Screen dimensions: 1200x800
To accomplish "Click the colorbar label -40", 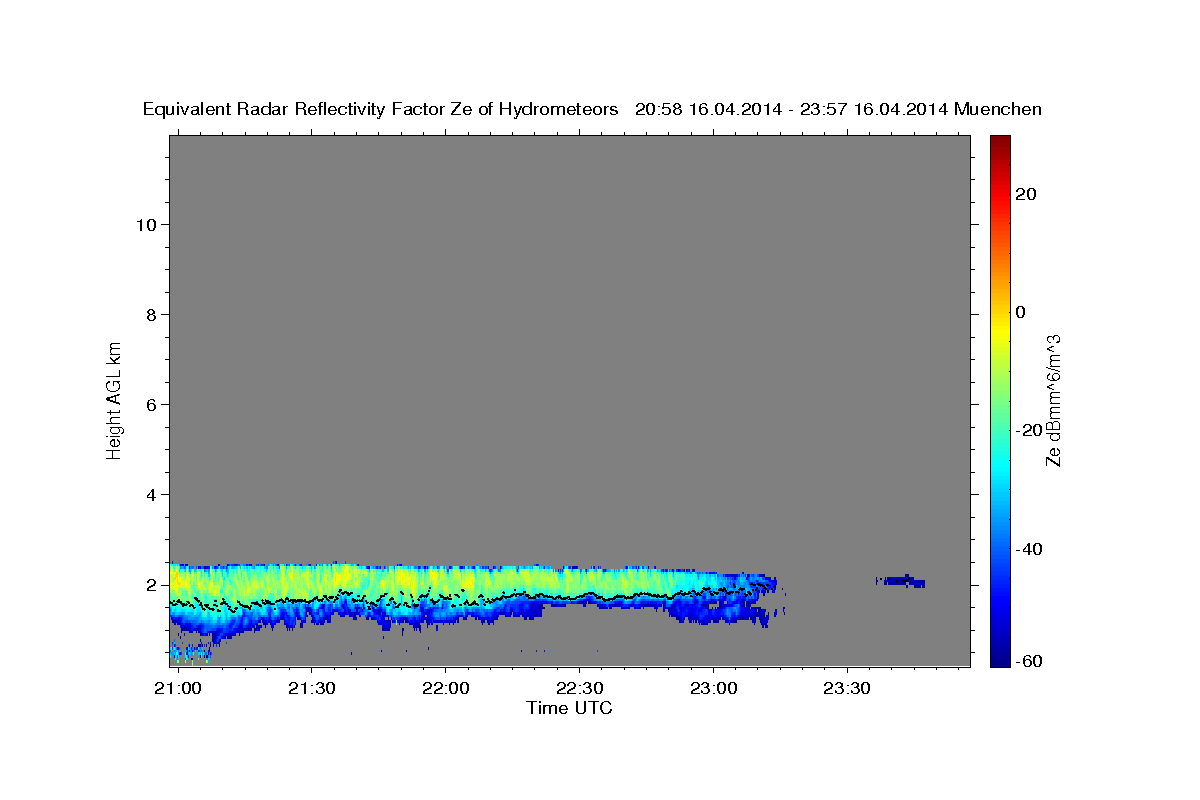I will (1028, 549).
